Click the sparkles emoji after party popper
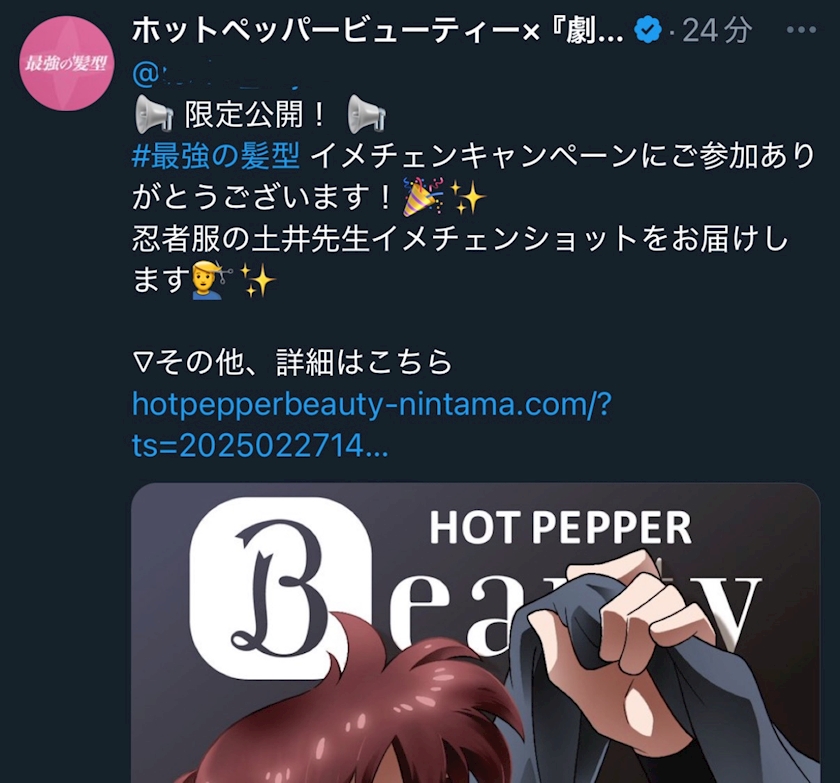This screenshot has height=783, width=840. click(x=467, y=197)
